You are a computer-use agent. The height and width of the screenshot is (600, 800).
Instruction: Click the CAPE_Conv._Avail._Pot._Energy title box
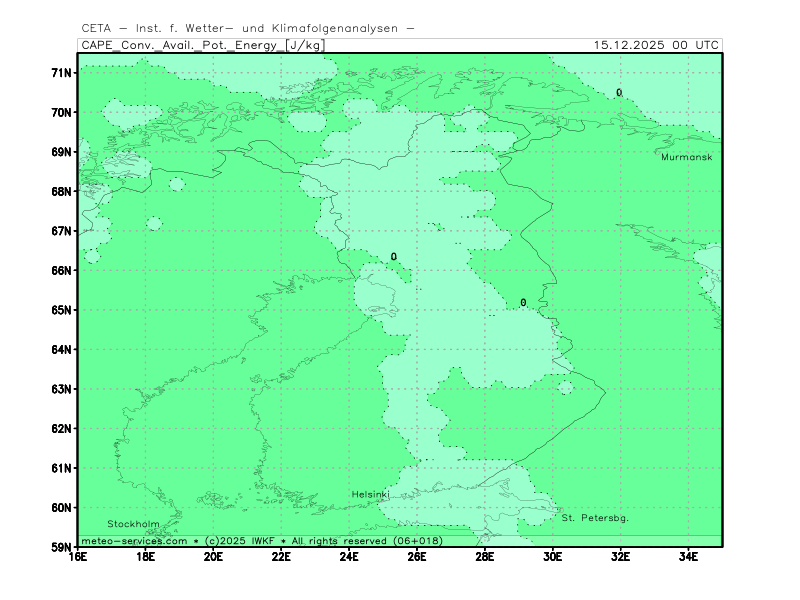(x=202, y=45)
